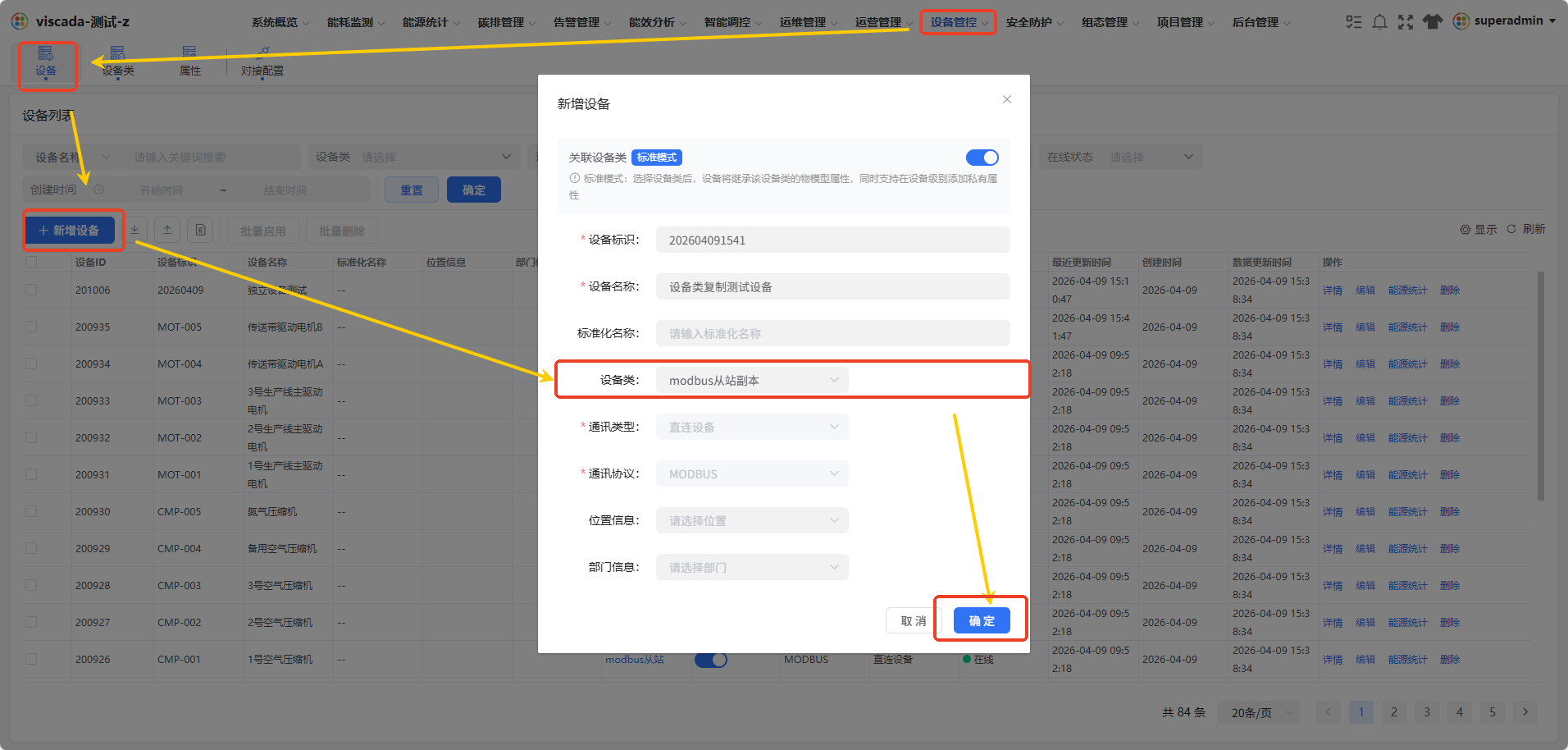Click the 设备名称 input in the dialog
The width and height of the screenshot is (1568, 750).
pos(832,286)
